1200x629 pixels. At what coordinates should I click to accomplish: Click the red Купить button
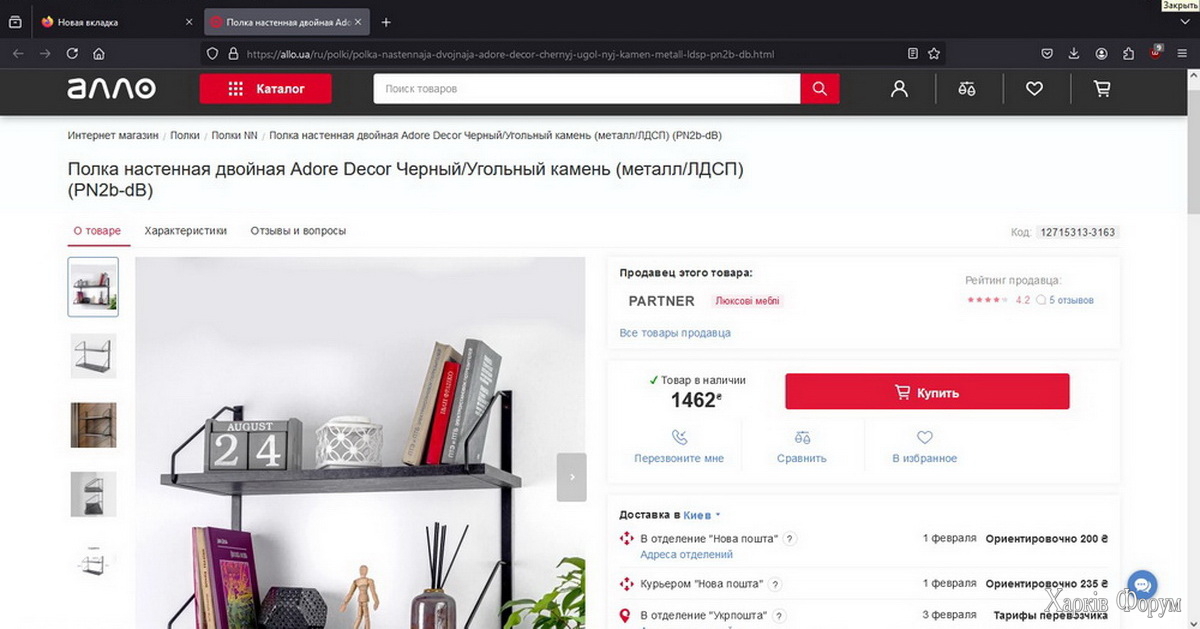pos(927,392)
